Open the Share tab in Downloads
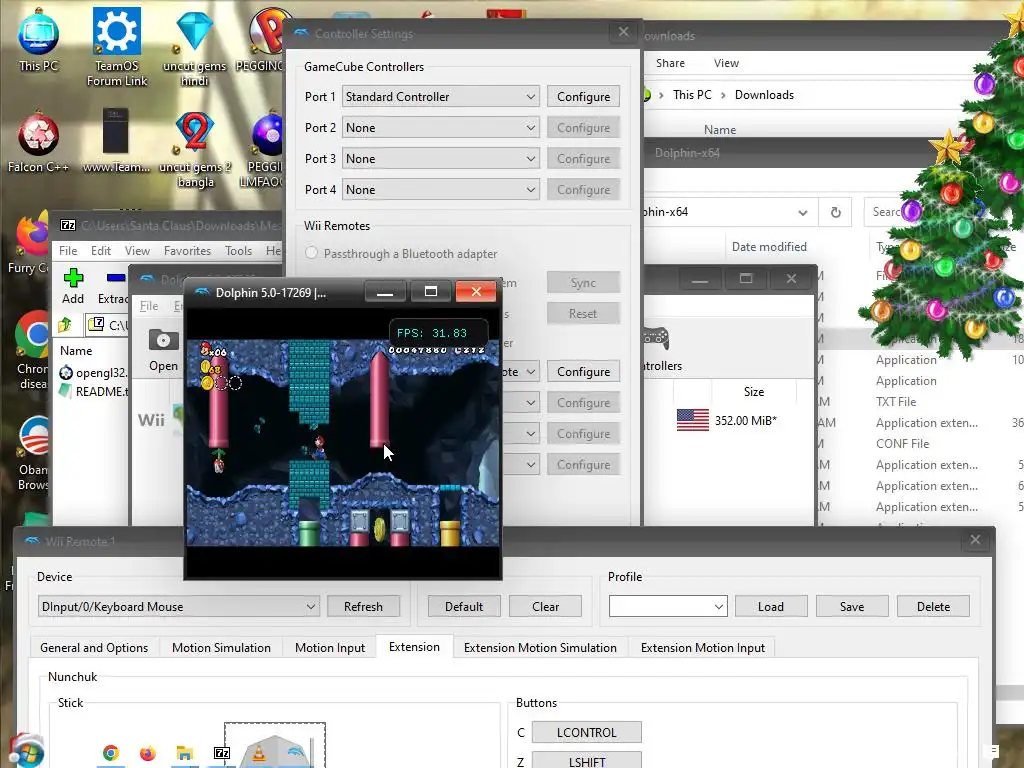The width and height of the screenshot is (1024, 768). [x=670, y=63]
